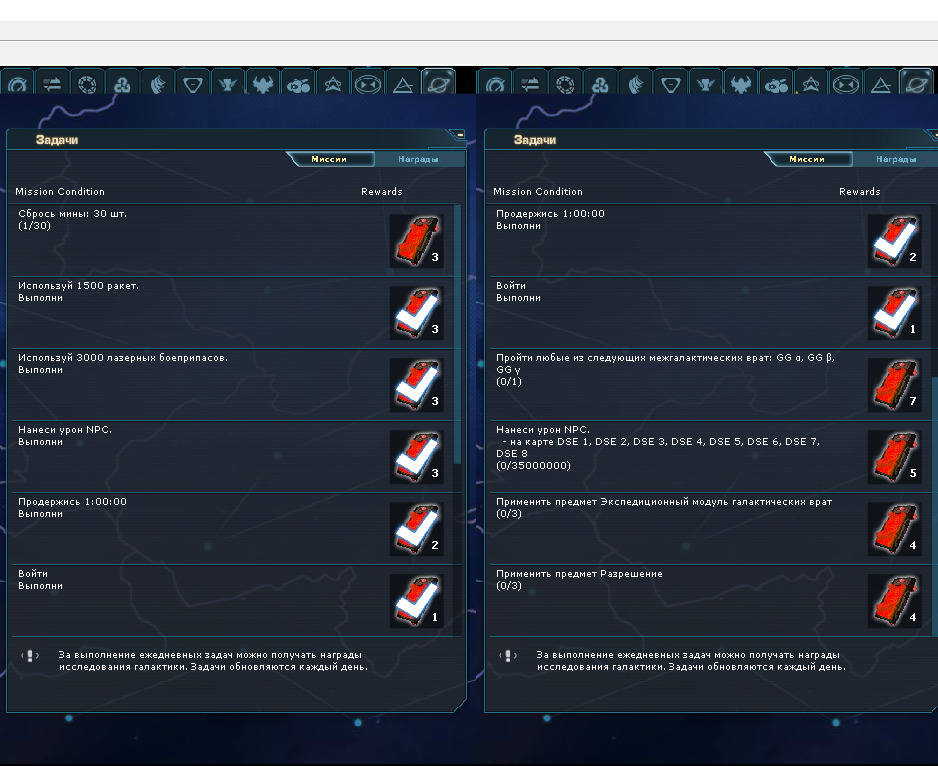
Task: Select Миссии tab in right Задачи window
Action: (807, 159)
